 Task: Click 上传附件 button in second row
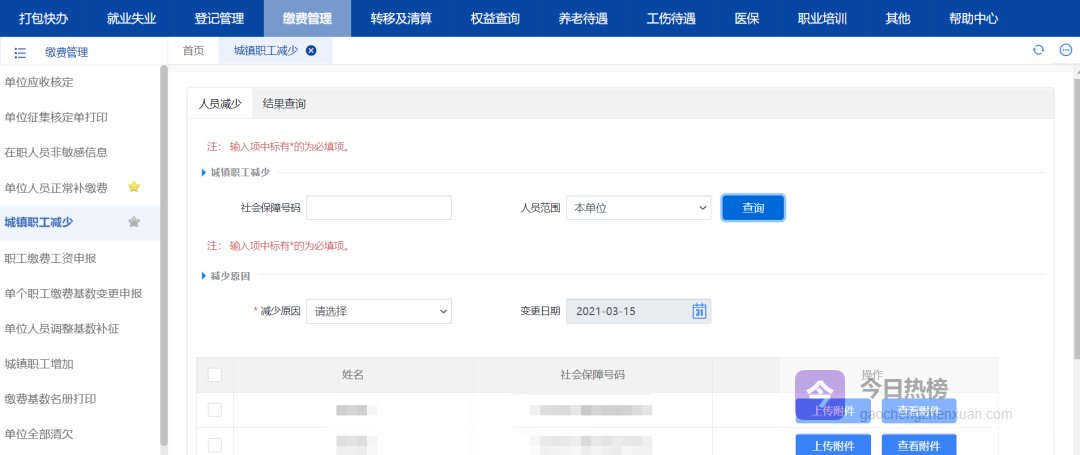coord(833,444)
